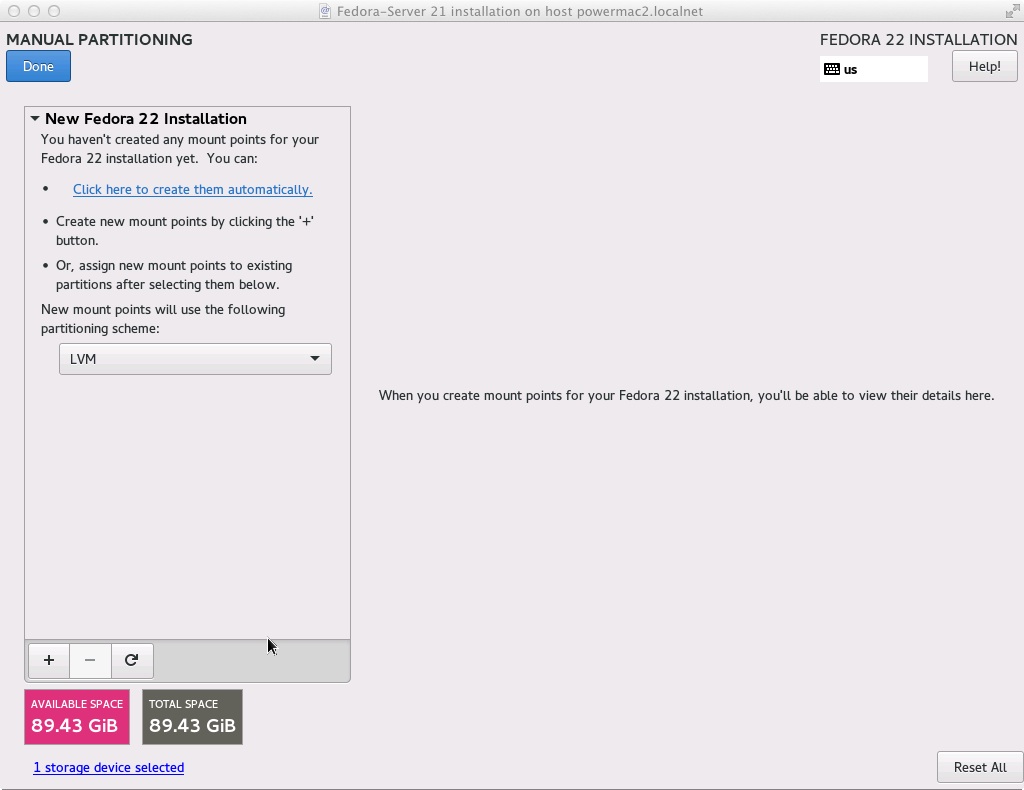The image size is (1024, 790).
Task: Click the minus remove mount point button
Action: tap(90, 660)
